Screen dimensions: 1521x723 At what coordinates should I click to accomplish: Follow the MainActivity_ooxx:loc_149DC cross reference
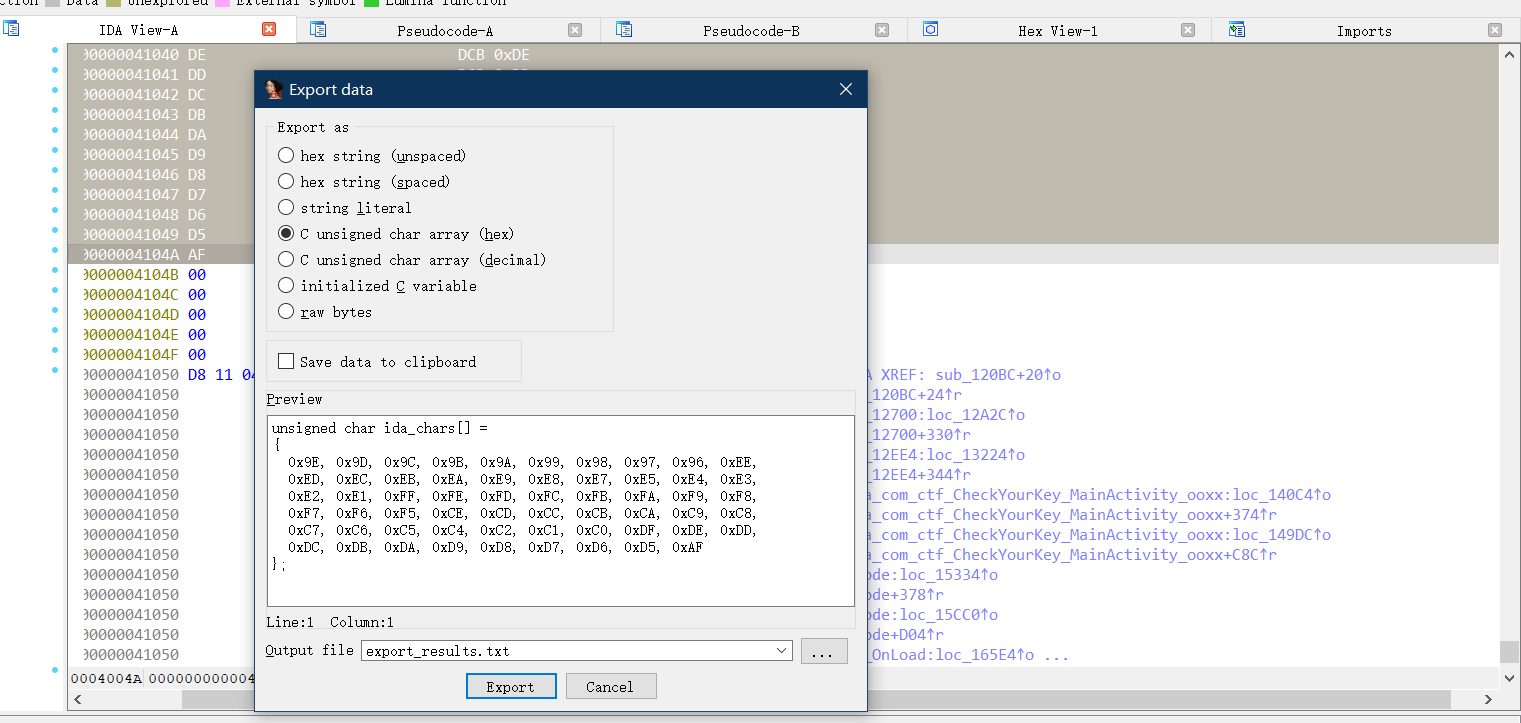(x=1100, y=535)
